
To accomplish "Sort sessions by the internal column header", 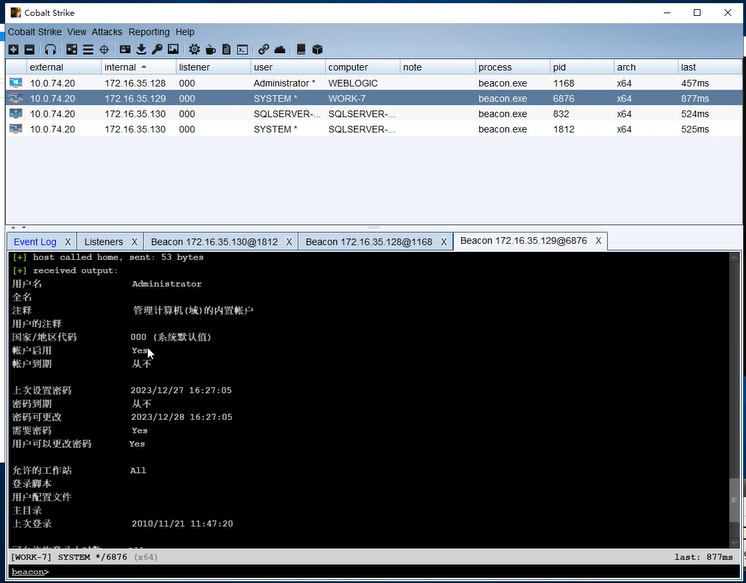I will (138, 67).
